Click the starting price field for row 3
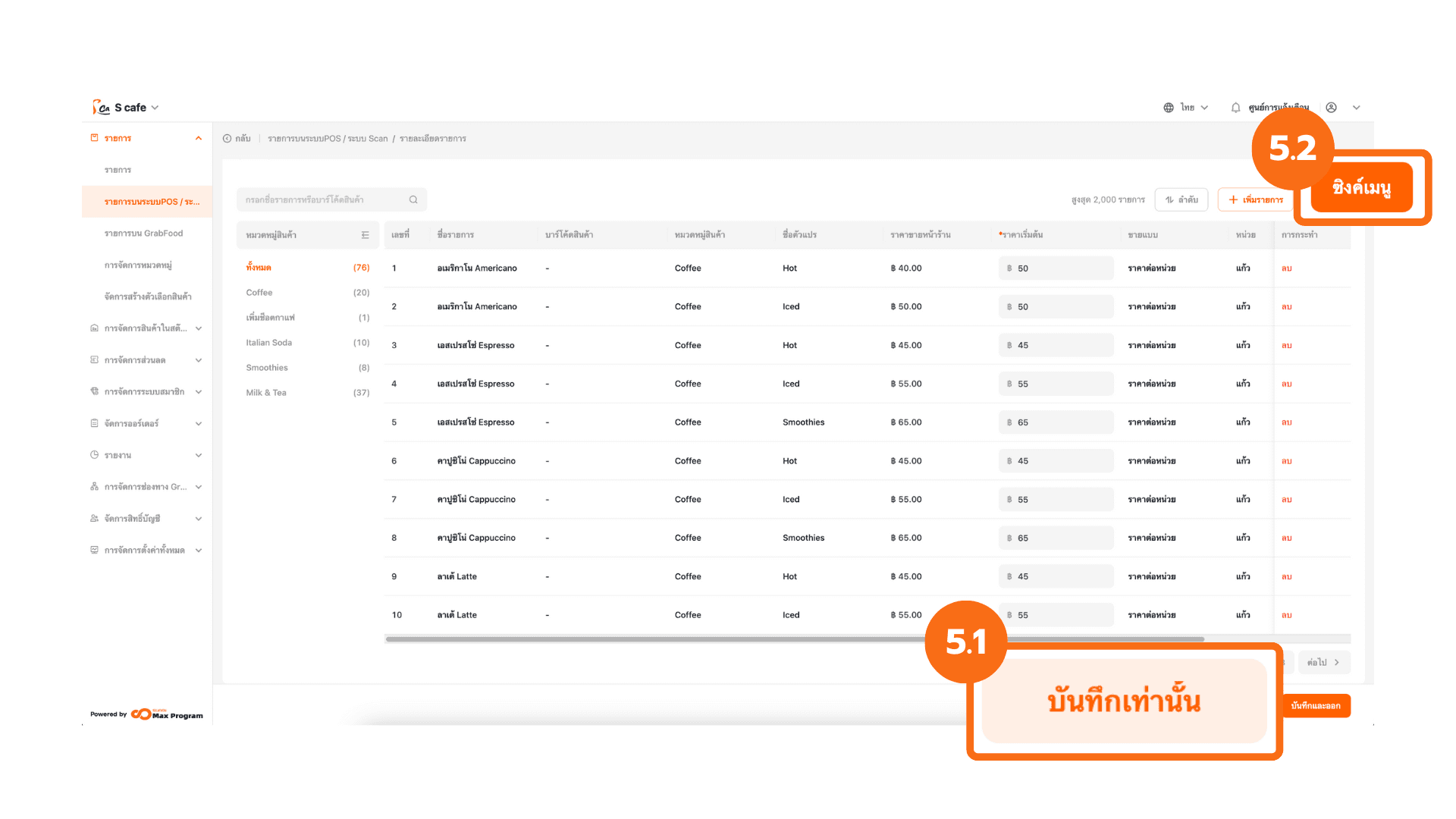The image size is (1456, 819). coord(1056,345)
